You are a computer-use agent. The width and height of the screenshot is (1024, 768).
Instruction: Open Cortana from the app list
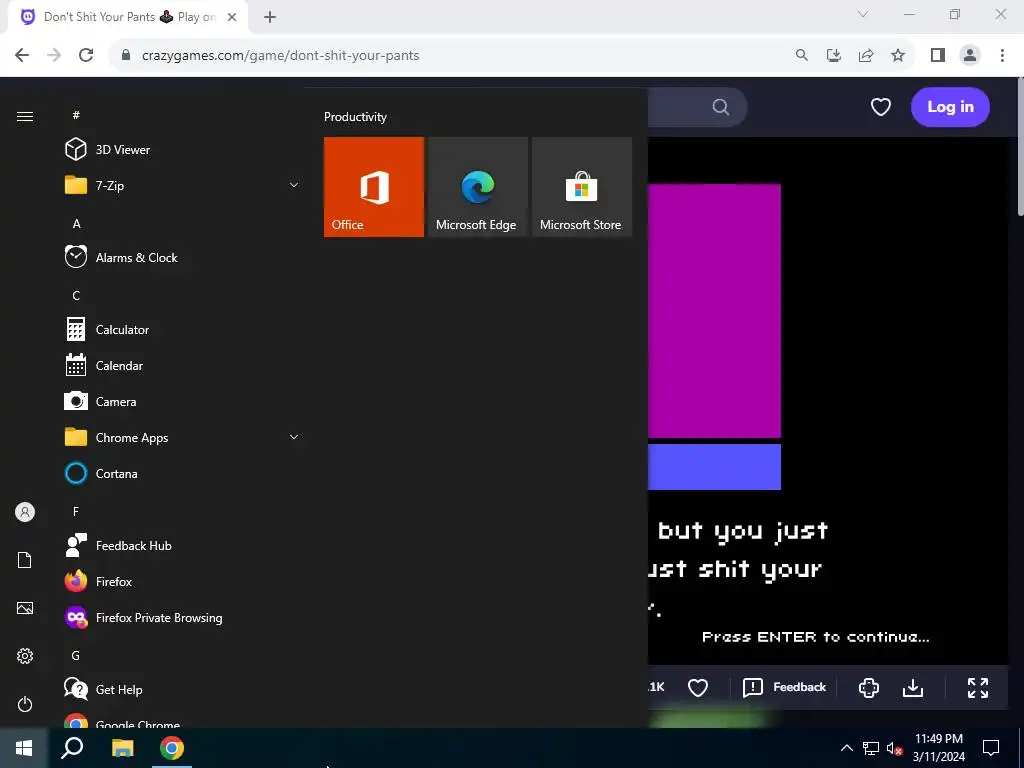[x=182, y=473]
